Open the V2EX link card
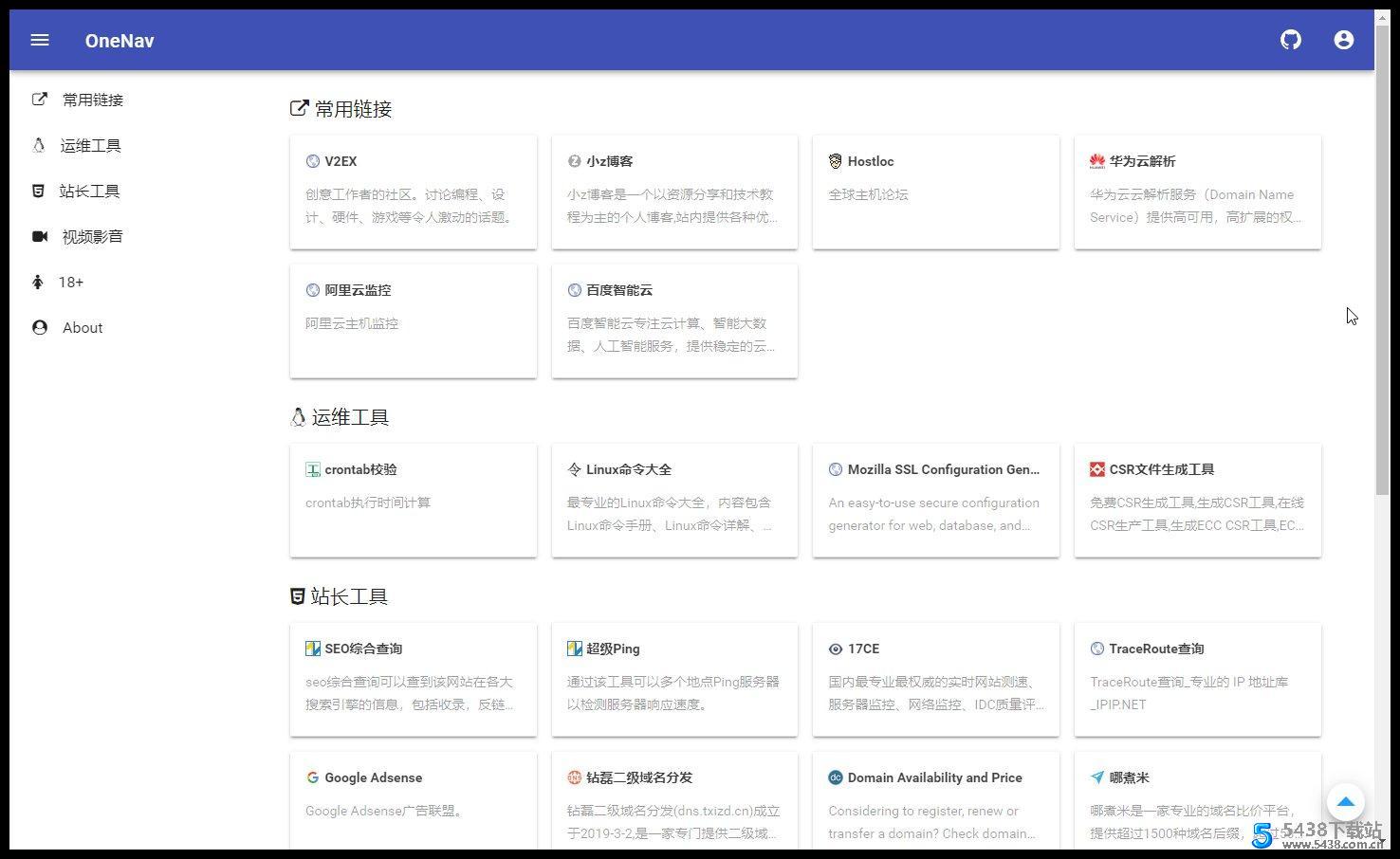The image size is (1400, 859). point(414,192)
